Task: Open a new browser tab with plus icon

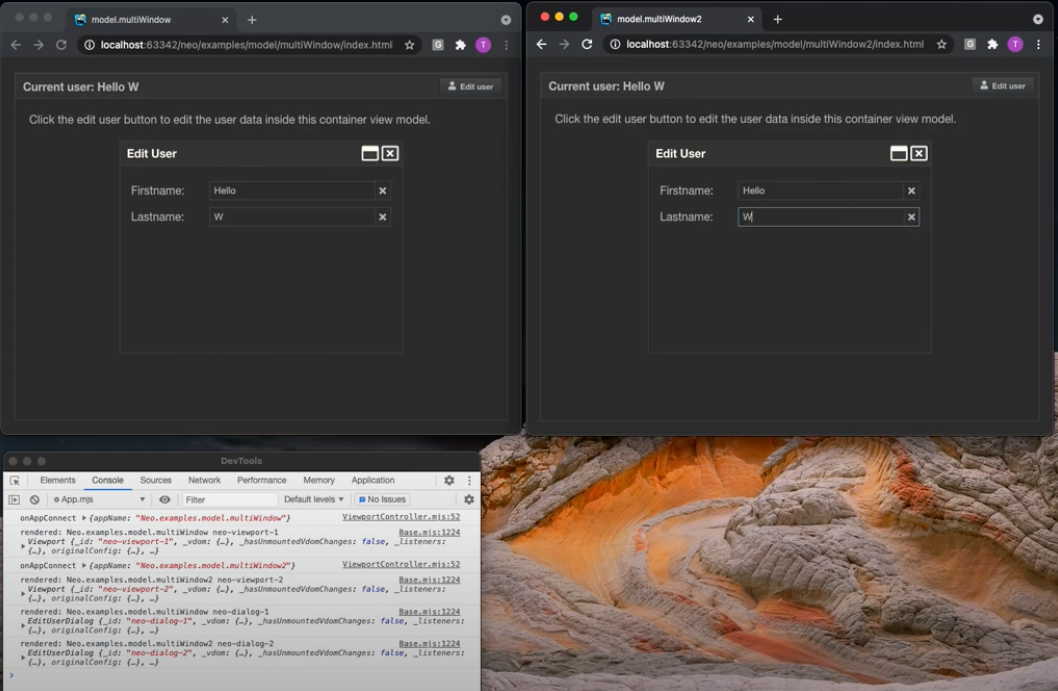Action: pyautogui.click(x=254, y=19)
